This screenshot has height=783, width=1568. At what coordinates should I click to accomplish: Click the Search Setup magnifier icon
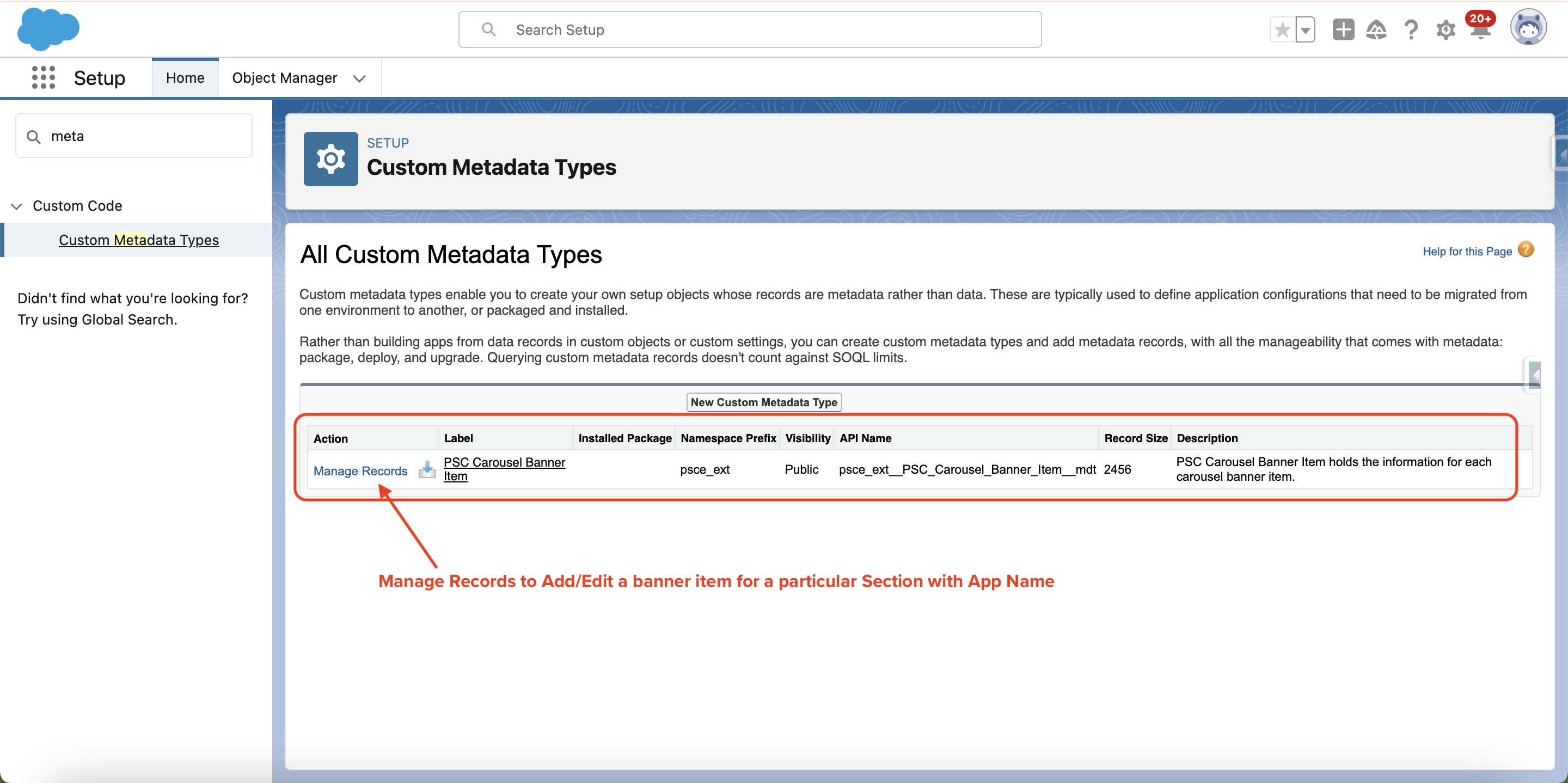tap(488, 29)
